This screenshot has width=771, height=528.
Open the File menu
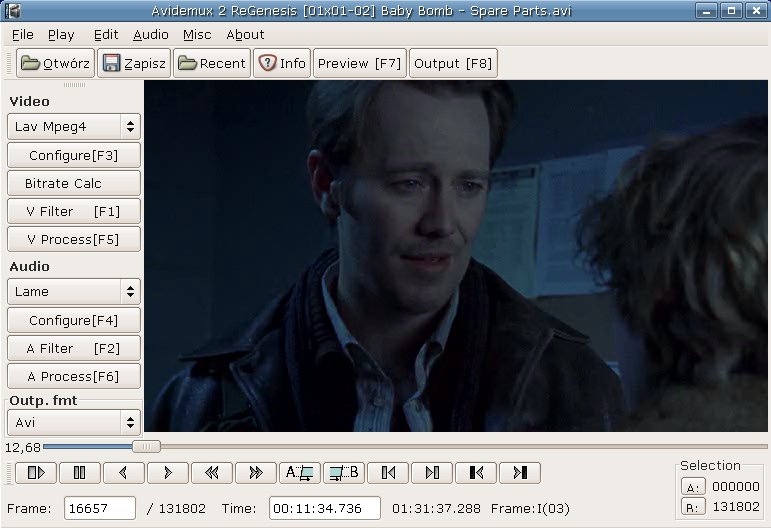23,35
